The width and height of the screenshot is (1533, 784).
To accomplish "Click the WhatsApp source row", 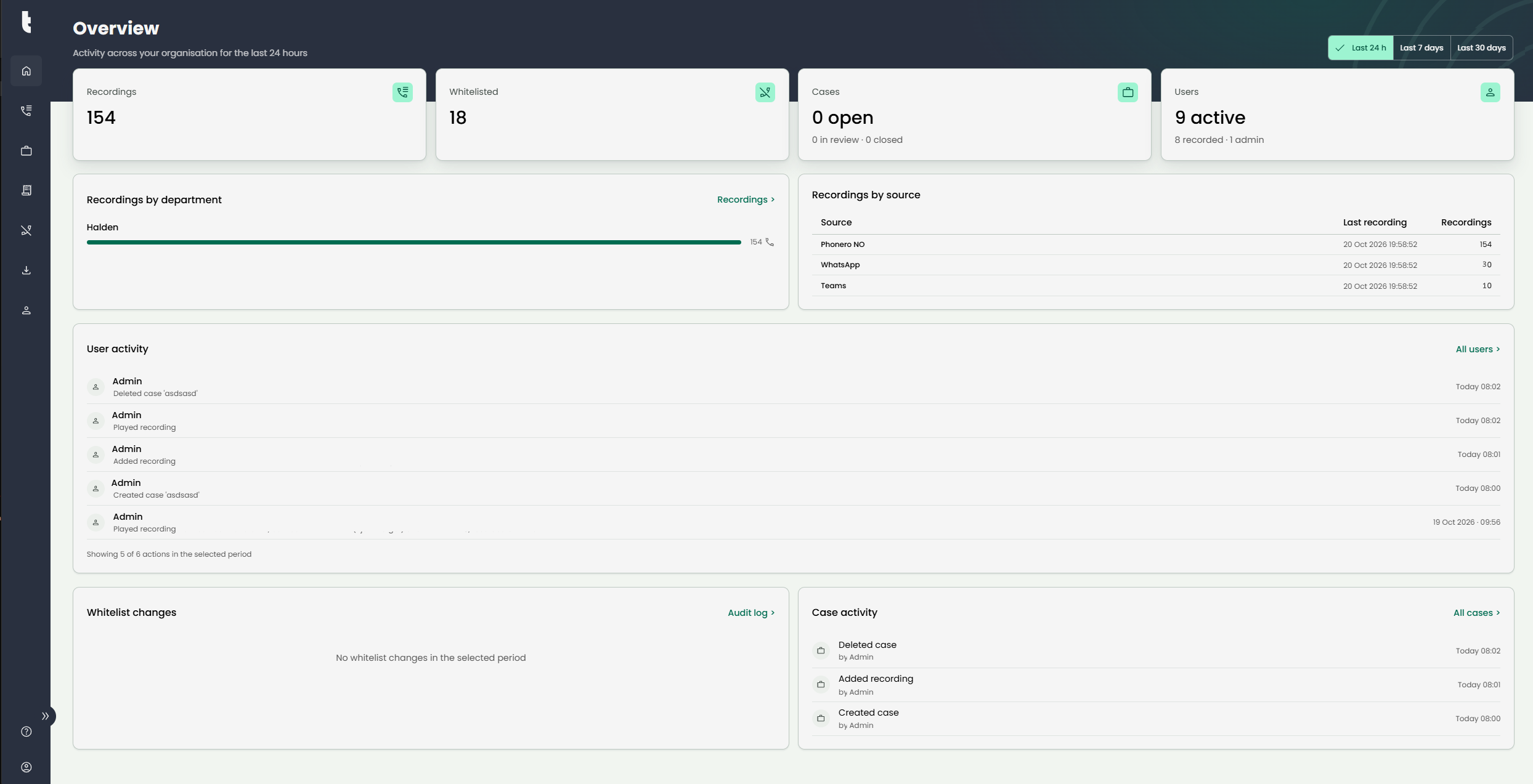I will point(1156,265).
